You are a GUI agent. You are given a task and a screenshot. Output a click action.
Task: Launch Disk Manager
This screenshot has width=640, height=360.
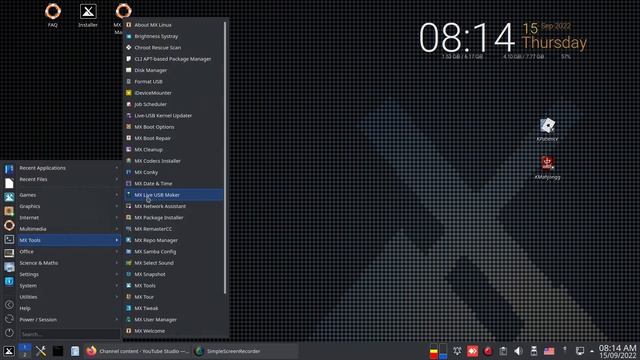[174, 70]
